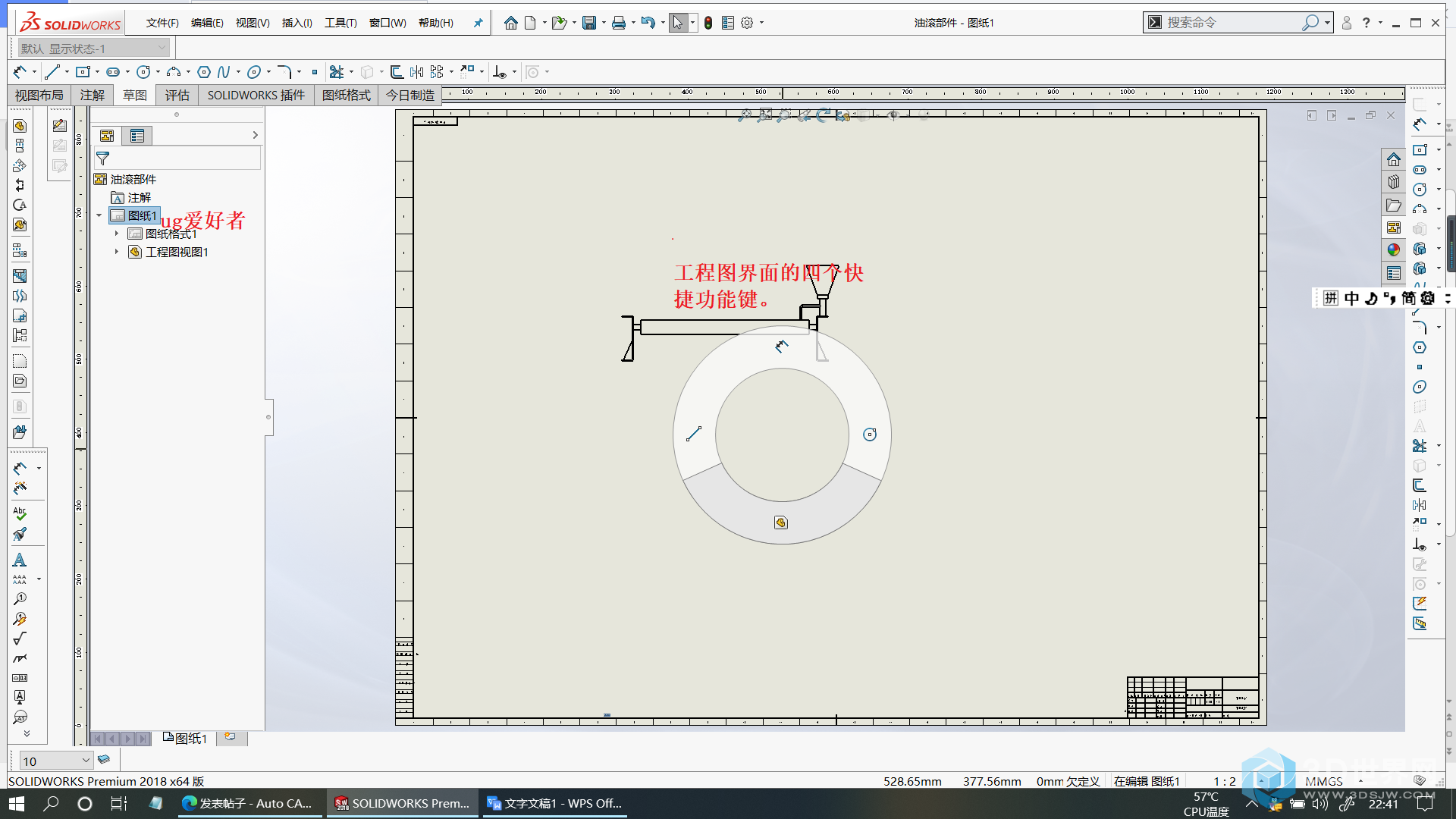Select the Smart Dimension tool in sketch toolbar
Image resolution: width=1456 pixels, height=819 pixels.
20,72
